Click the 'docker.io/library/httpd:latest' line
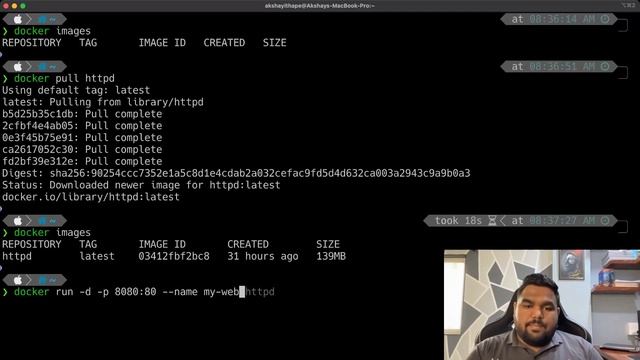 tap(91, 197)
